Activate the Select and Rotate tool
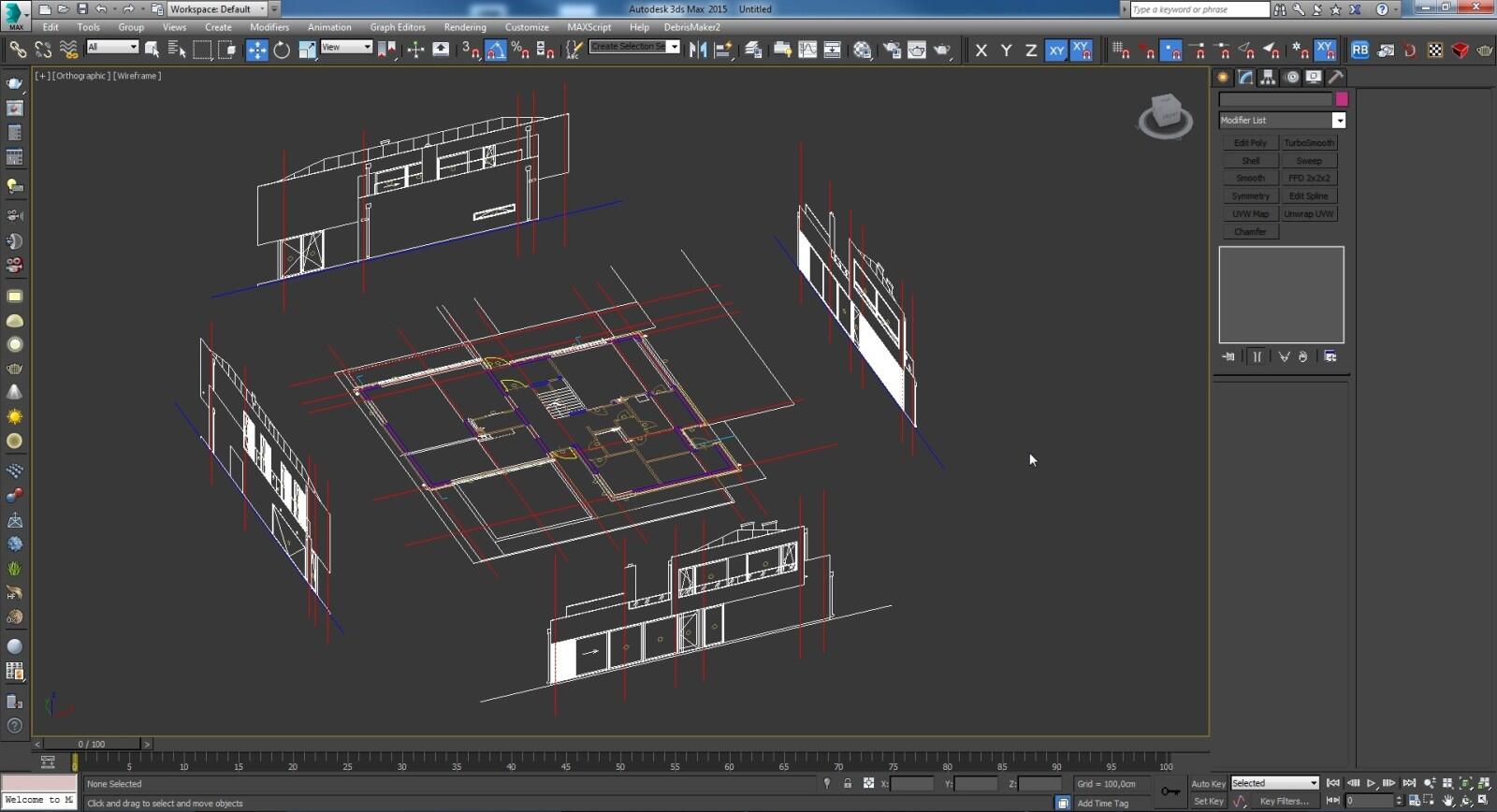The image size is (1497, 812). (282, 50)
